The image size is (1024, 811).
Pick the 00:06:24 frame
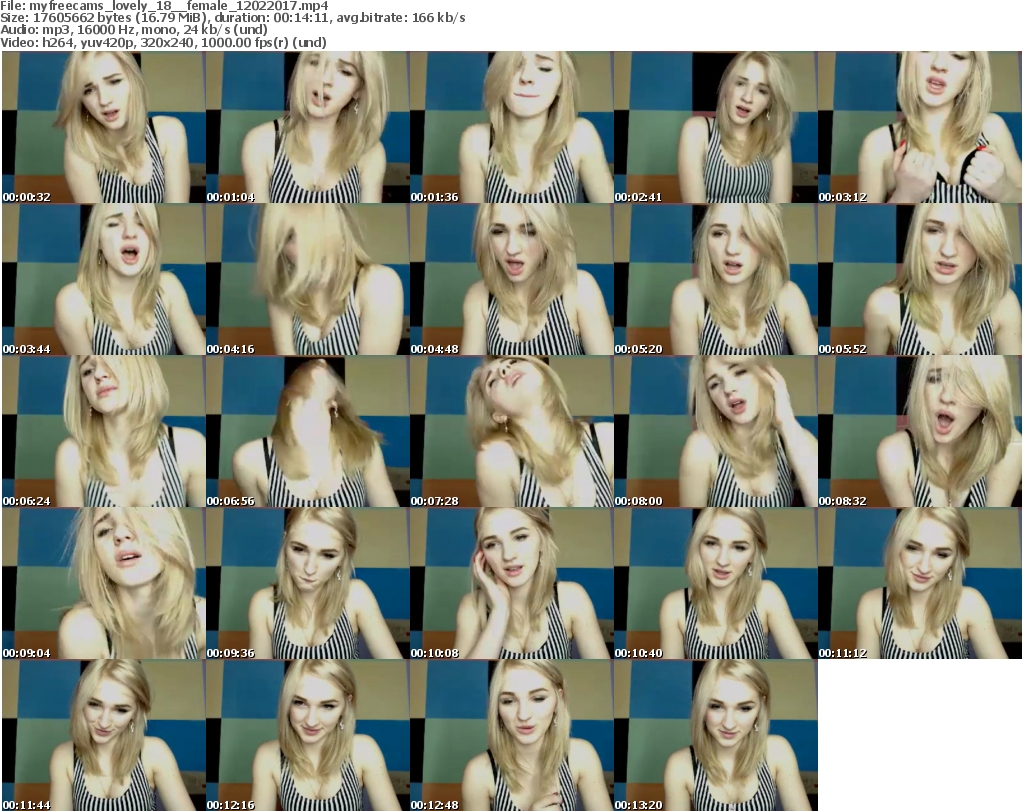point(103,432)
